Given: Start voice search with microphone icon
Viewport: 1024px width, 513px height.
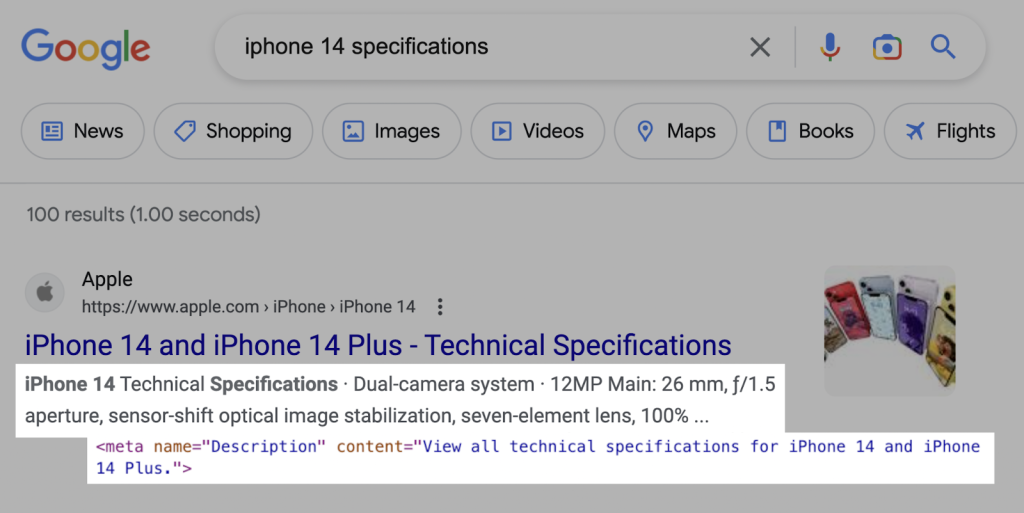Looking at the screenshot, I should 829,47.
